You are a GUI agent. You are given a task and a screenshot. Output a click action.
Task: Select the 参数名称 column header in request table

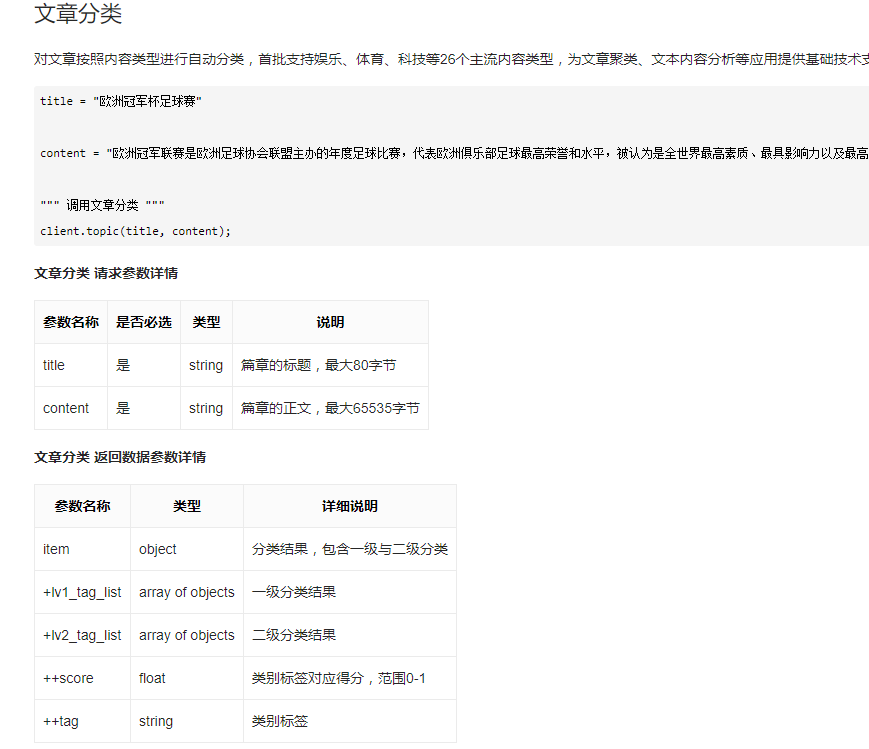(70, 322)
